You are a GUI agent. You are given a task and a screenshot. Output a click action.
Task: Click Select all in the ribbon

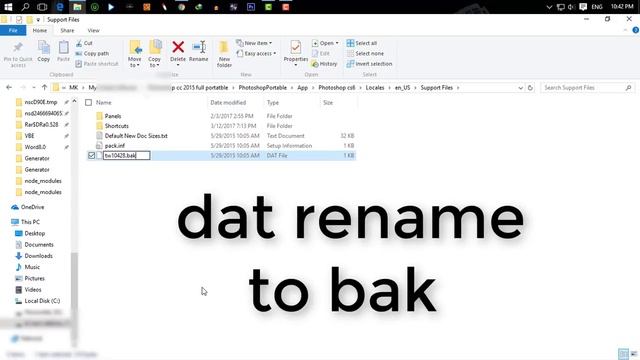pos(362,43)
